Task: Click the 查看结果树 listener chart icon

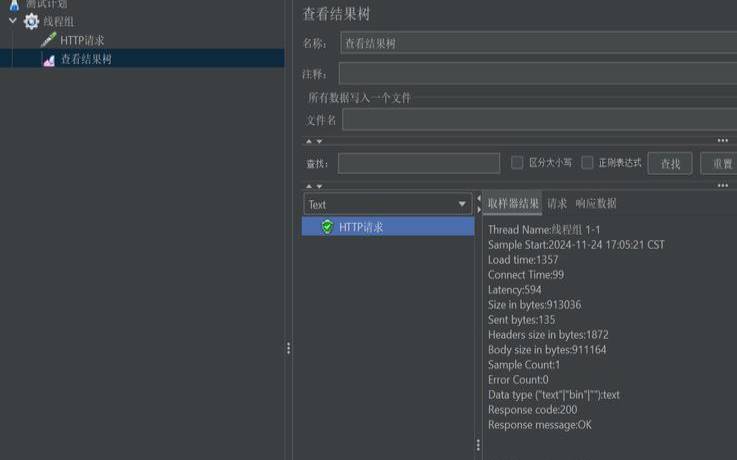Action: tap(49, 60)
